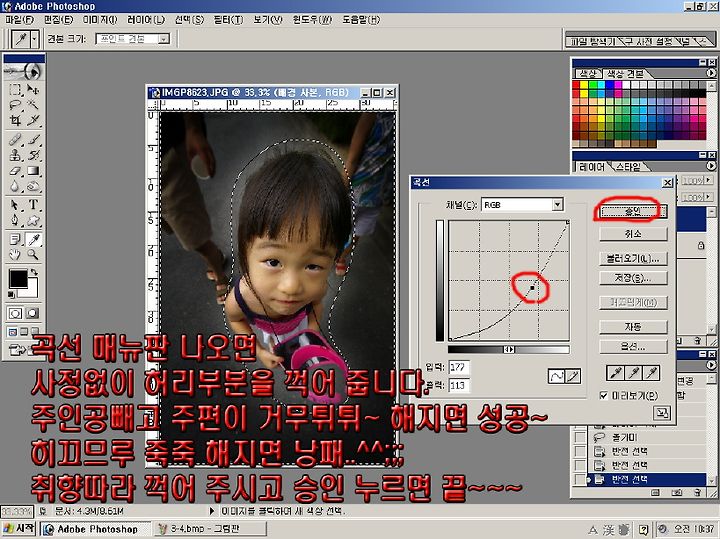
Task: Click the white background color swatch
Action: 32,290
